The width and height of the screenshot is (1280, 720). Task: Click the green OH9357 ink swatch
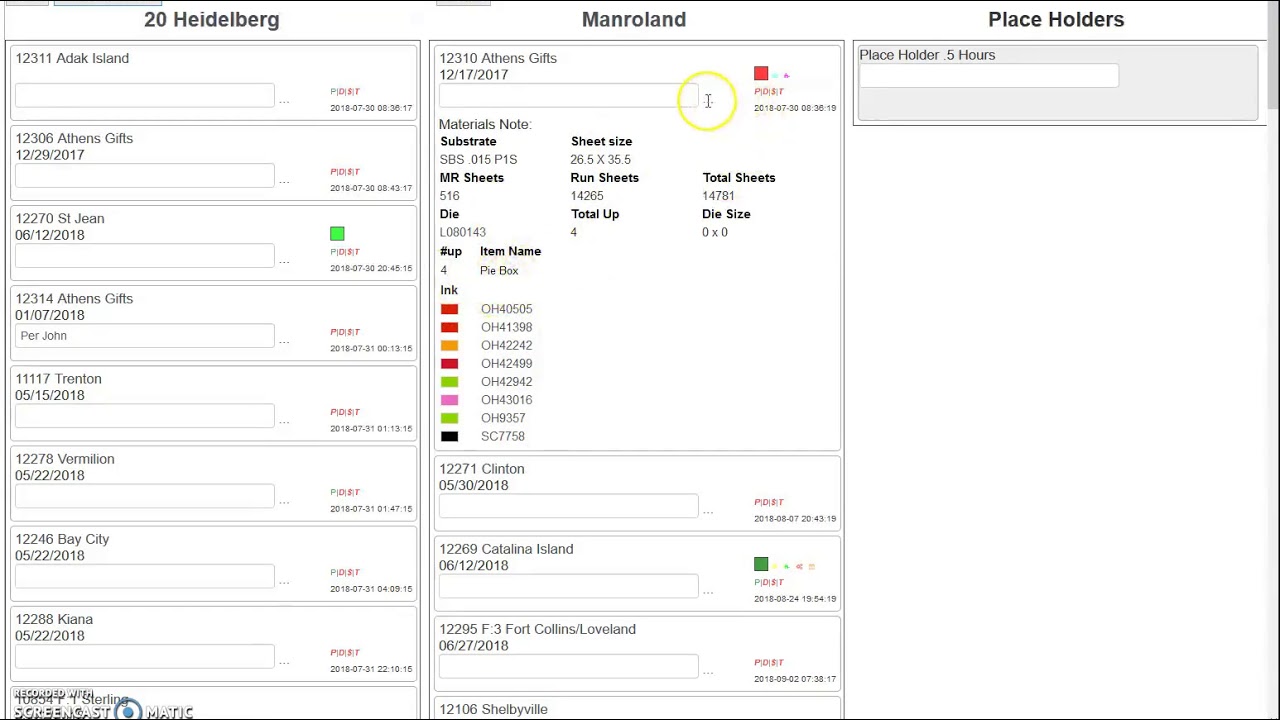pos(449,418)
